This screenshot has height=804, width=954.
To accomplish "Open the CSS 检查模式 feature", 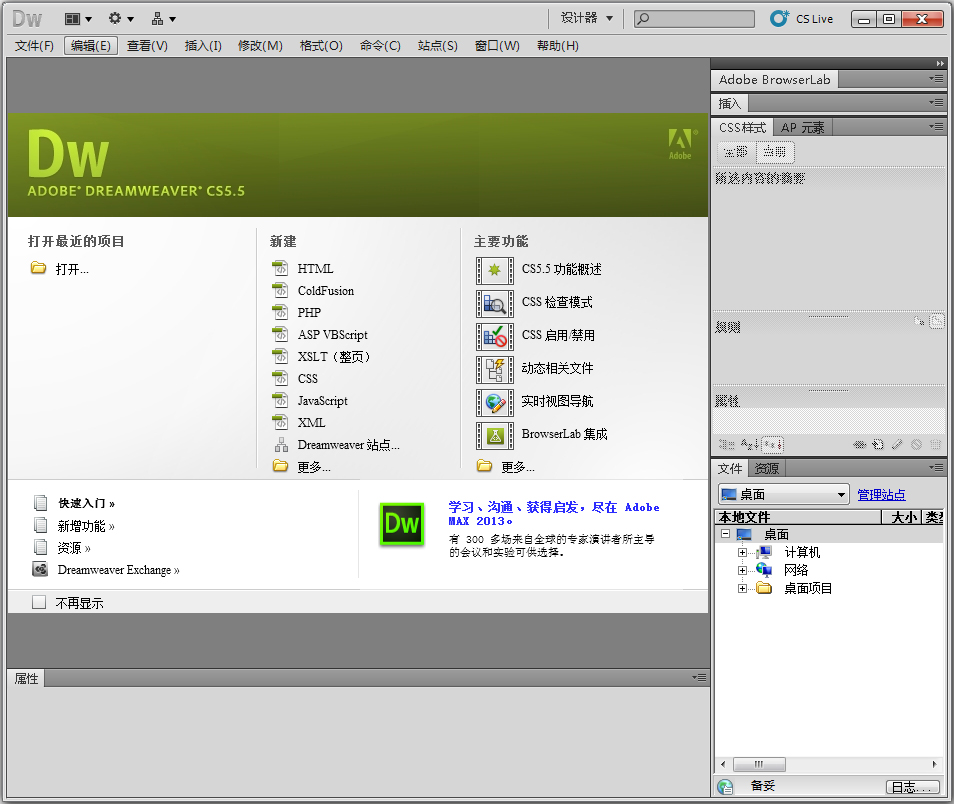I will [560, 302].
